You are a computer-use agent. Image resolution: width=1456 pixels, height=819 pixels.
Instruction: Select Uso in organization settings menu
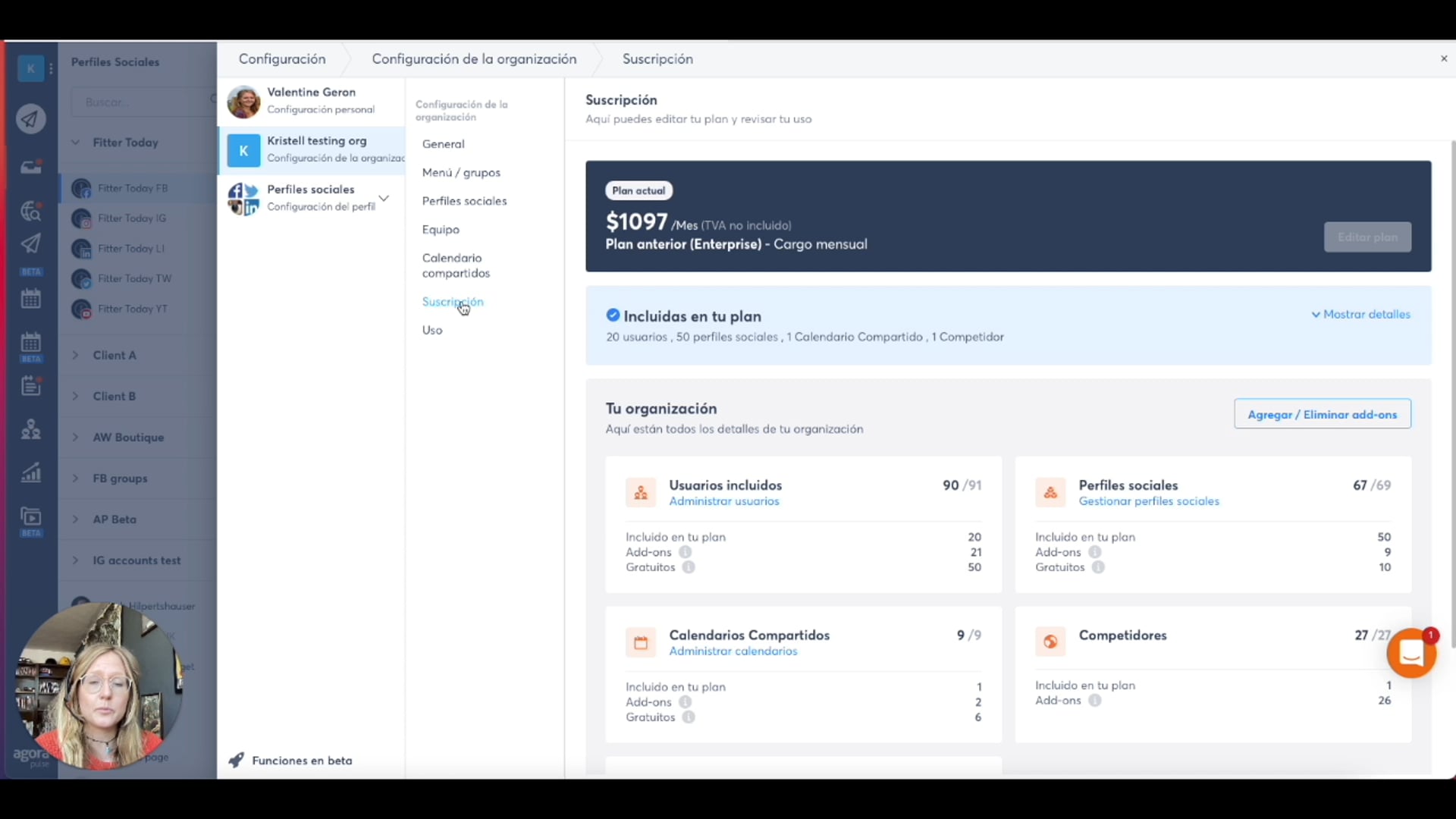point(432,330)
